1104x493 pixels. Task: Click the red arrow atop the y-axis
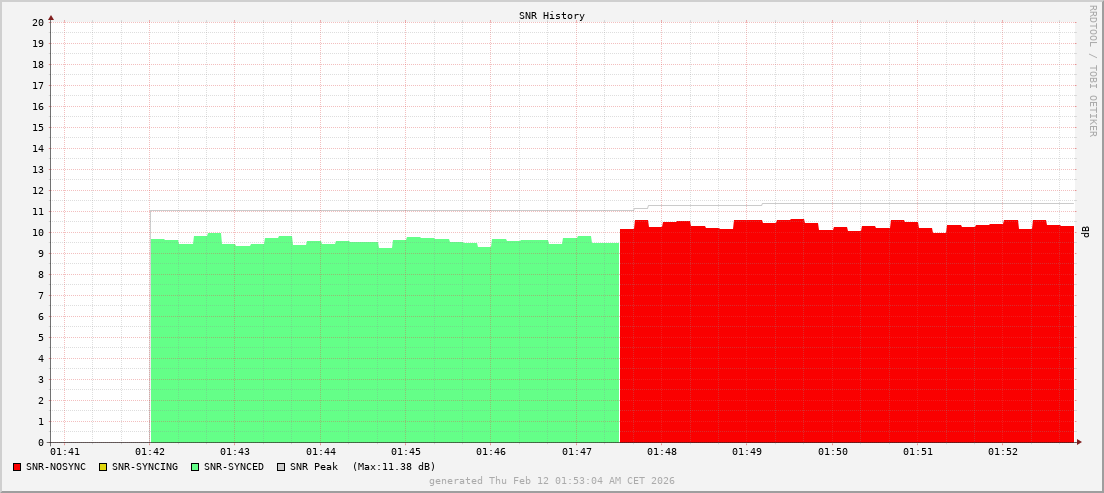click(51, 17)
